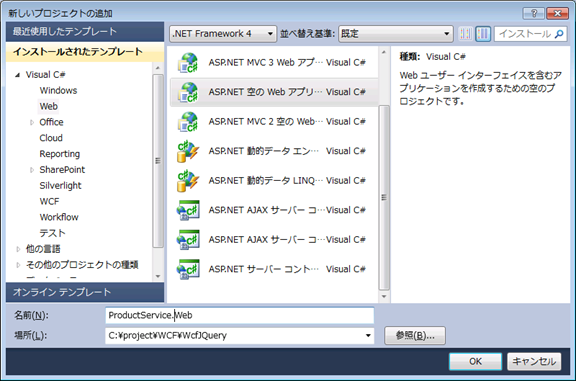Expand the その他のプロジェクトの種類 node
Screen dimensions: 576x381
point(18,265)
